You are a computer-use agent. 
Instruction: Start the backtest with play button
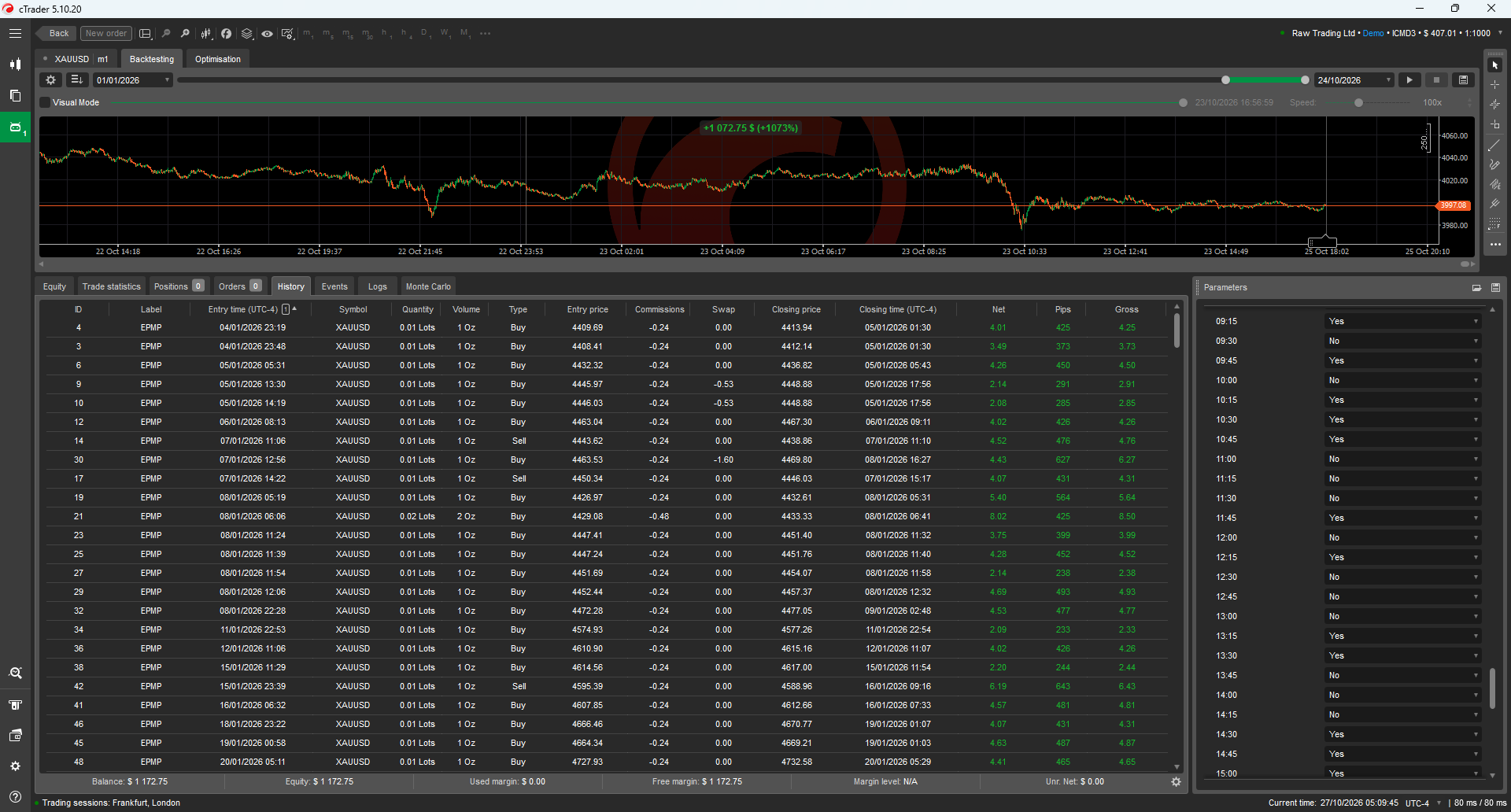(1409, 80)
